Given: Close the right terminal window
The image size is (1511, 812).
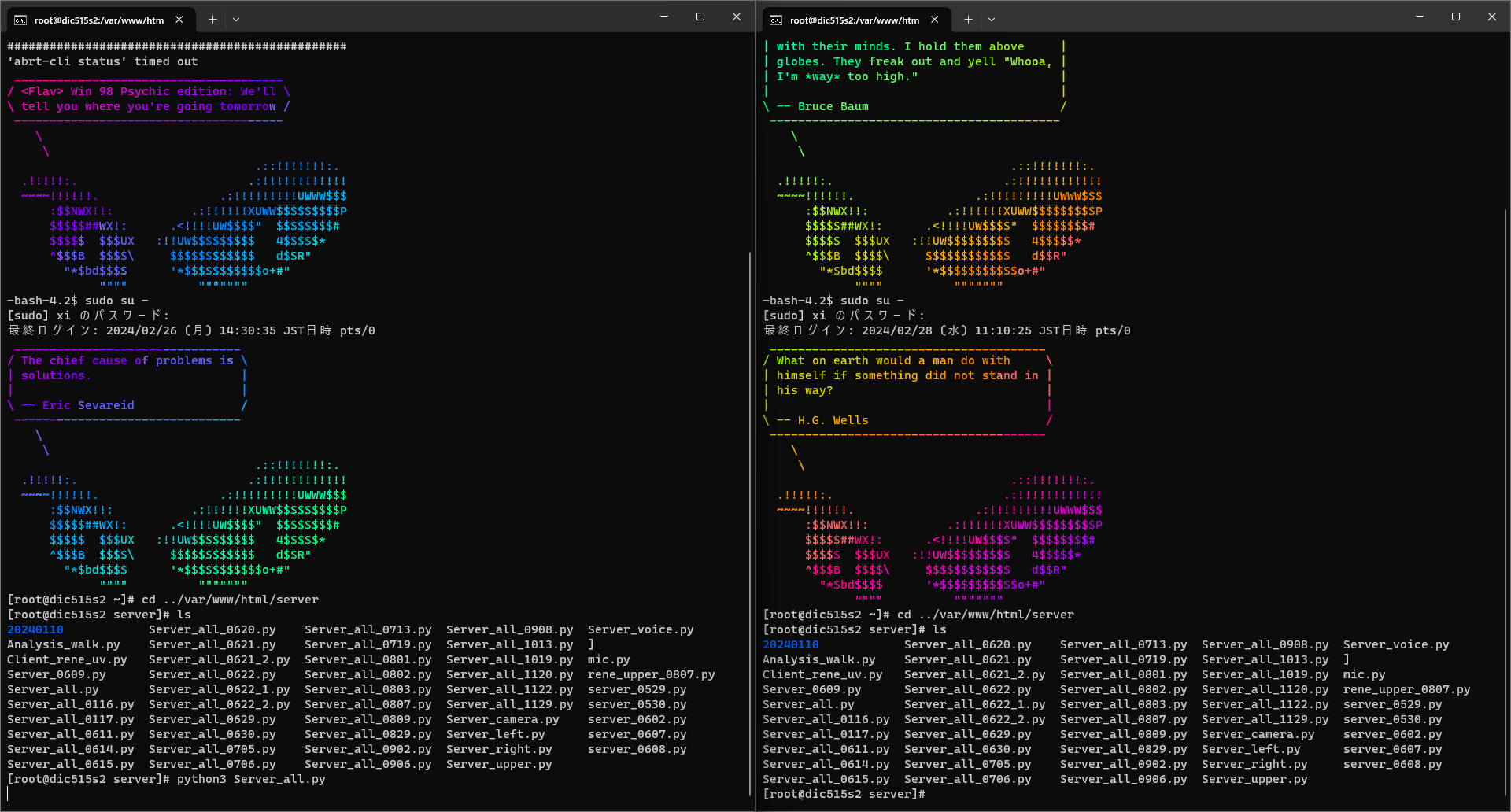Looking at the screenshot, I should pyautogui.click(x=1492, y=17).
